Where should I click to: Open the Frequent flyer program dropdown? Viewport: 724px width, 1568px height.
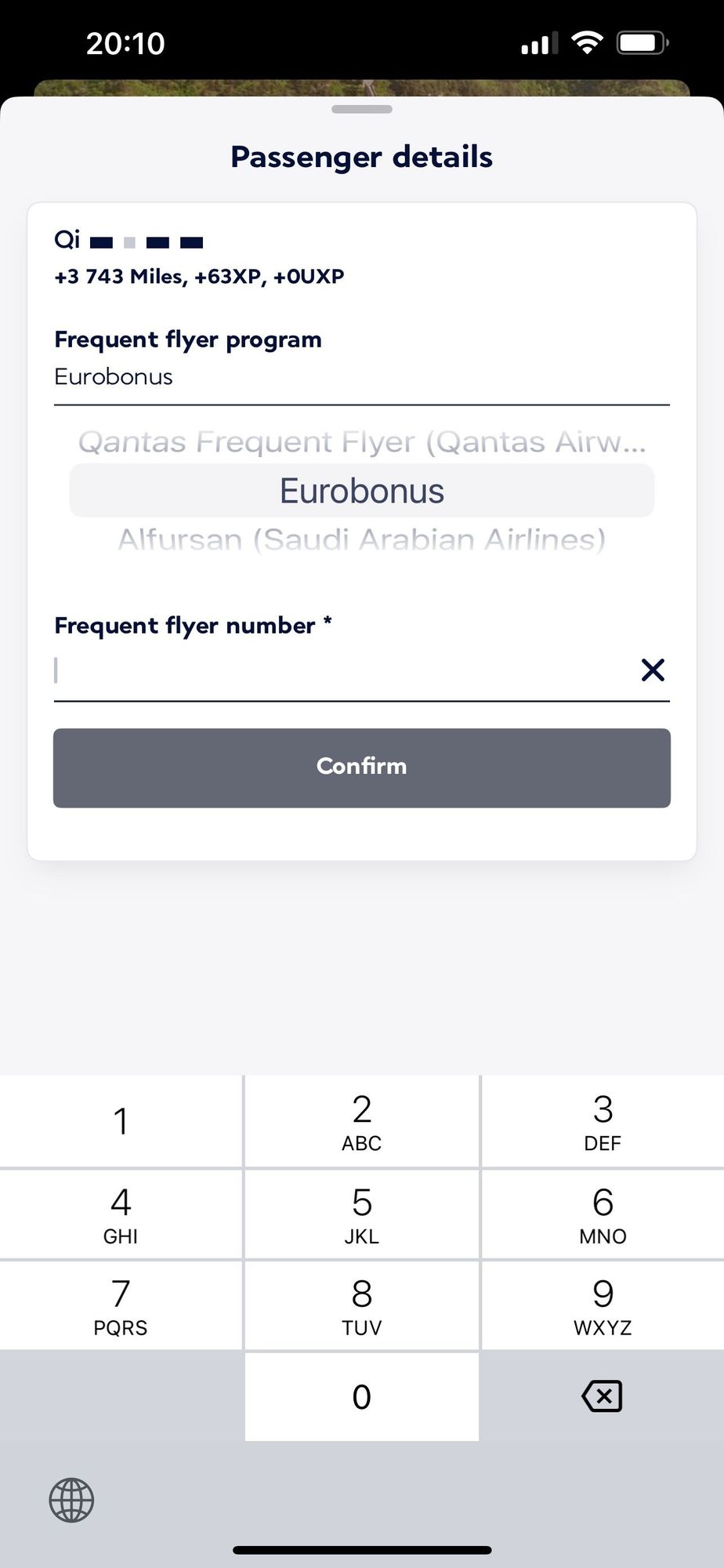(361, 377)
